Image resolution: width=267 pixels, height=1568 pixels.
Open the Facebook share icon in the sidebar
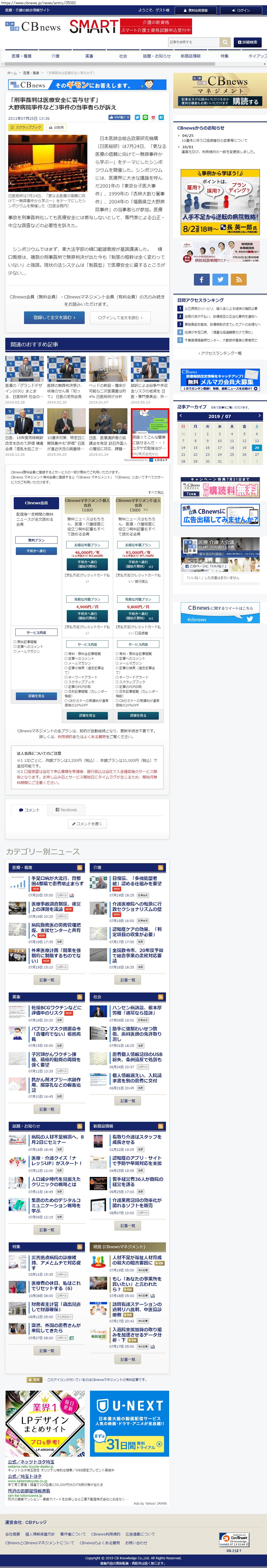[201, 279]
